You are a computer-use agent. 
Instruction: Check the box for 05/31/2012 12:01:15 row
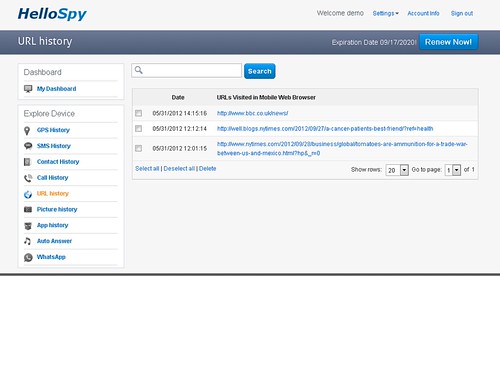(x=138, y=148)
